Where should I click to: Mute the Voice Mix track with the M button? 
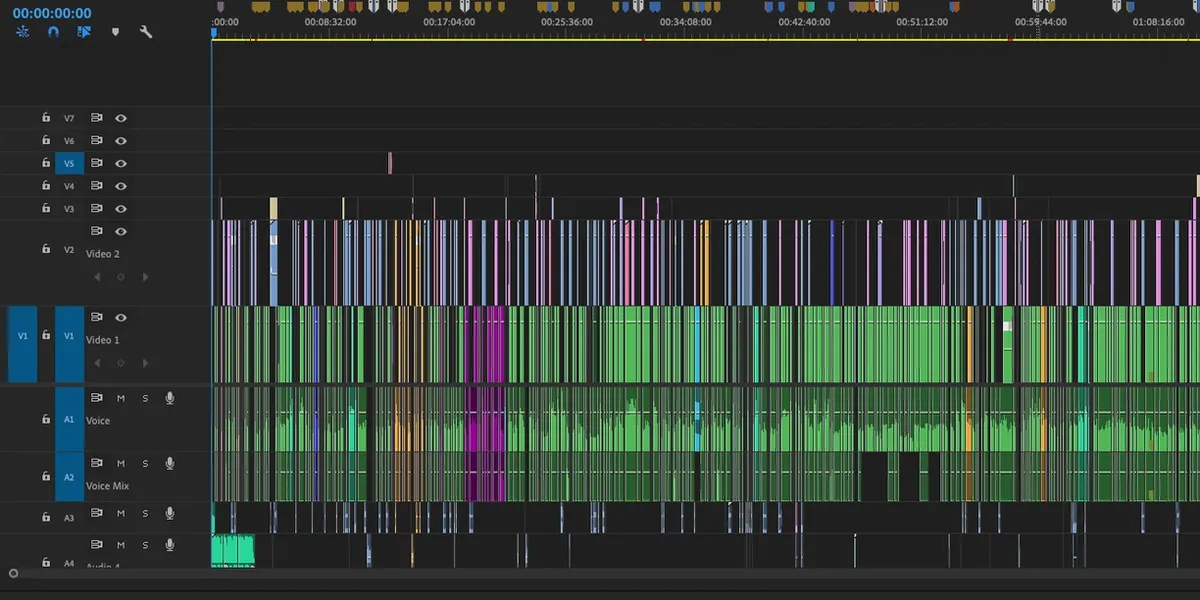[x=119, y=463]
